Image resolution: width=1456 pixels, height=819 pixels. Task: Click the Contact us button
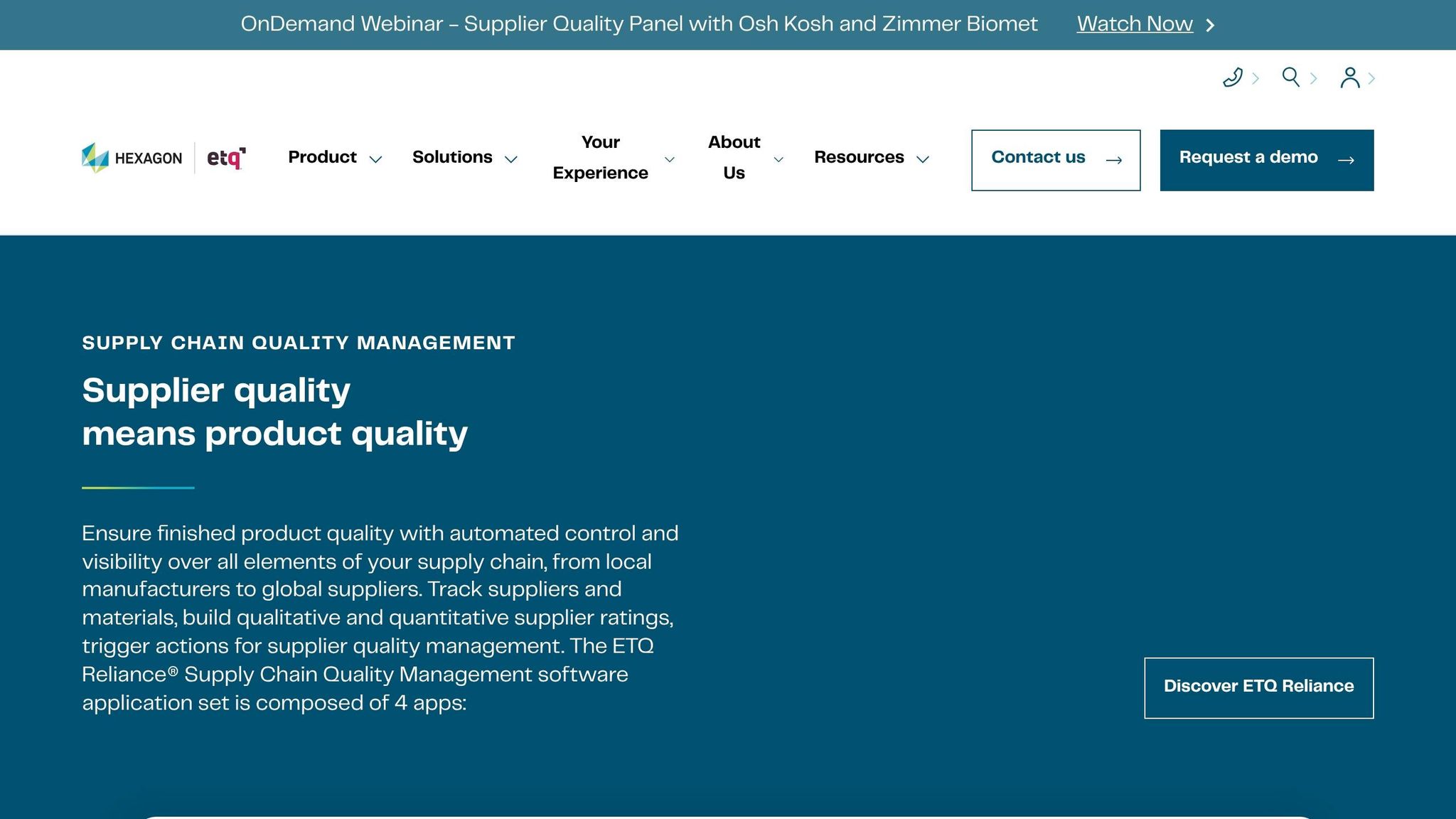tap(1056, 160)
